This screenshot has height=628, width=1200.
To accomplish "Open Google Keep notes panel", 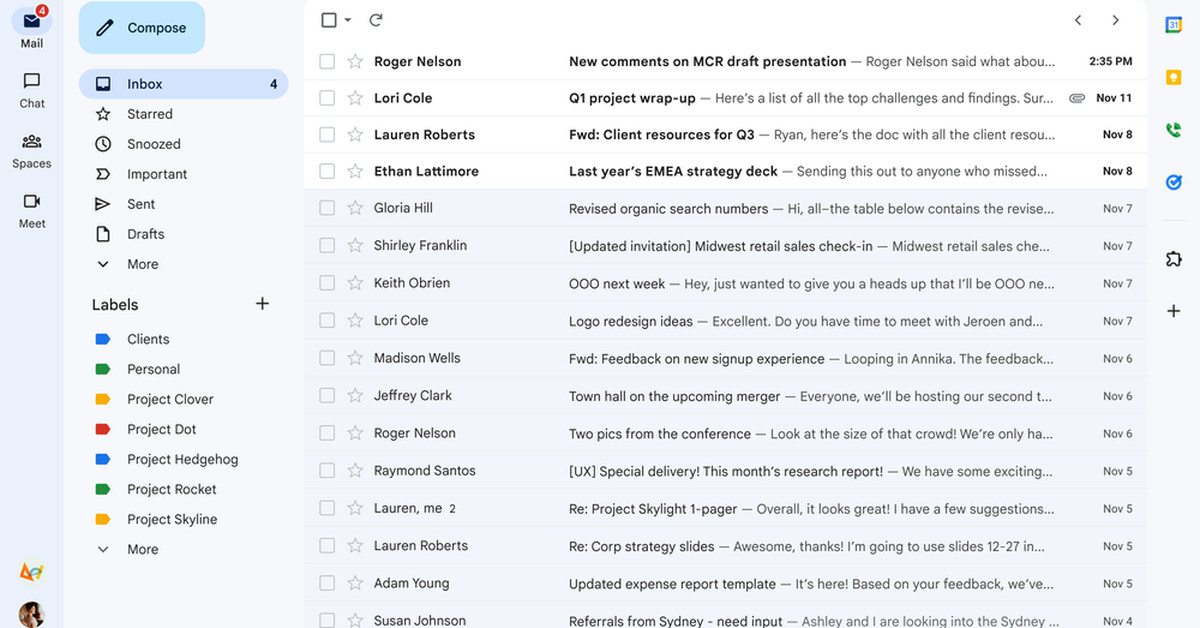I will (x=1173, y=76).
